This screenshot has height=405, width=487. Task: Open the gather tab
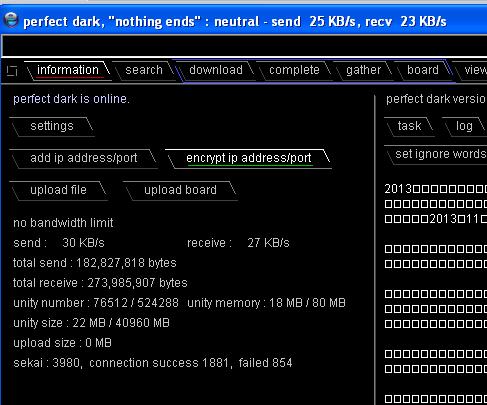pos(363,70)
